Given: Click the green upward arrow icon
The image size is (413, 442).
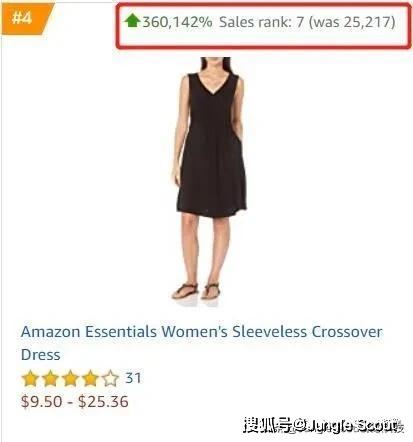Looking at the screenshot, I should [x=132, y=21].
